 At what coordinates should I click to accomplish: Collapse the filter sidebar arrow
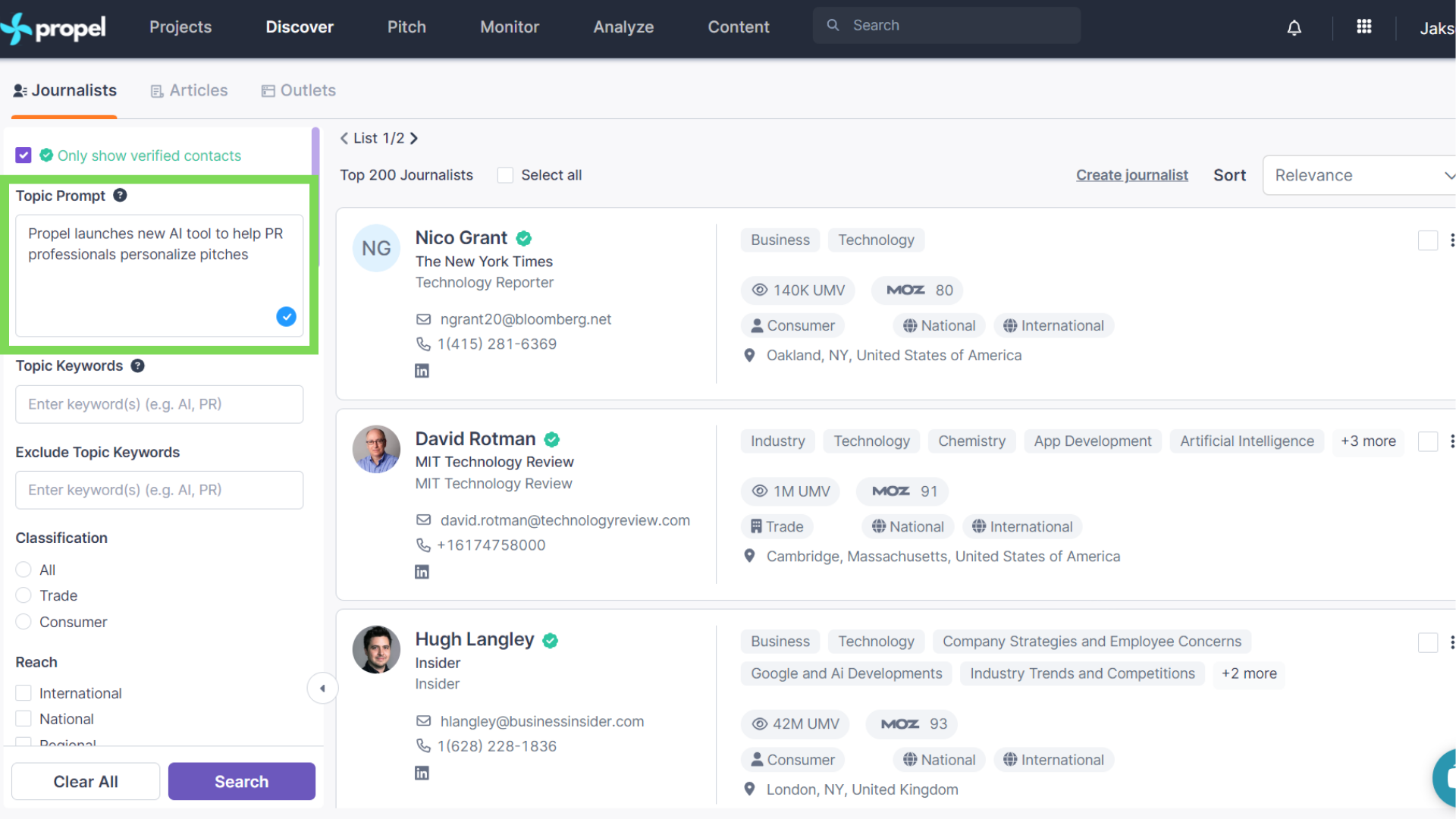[322, 689]
